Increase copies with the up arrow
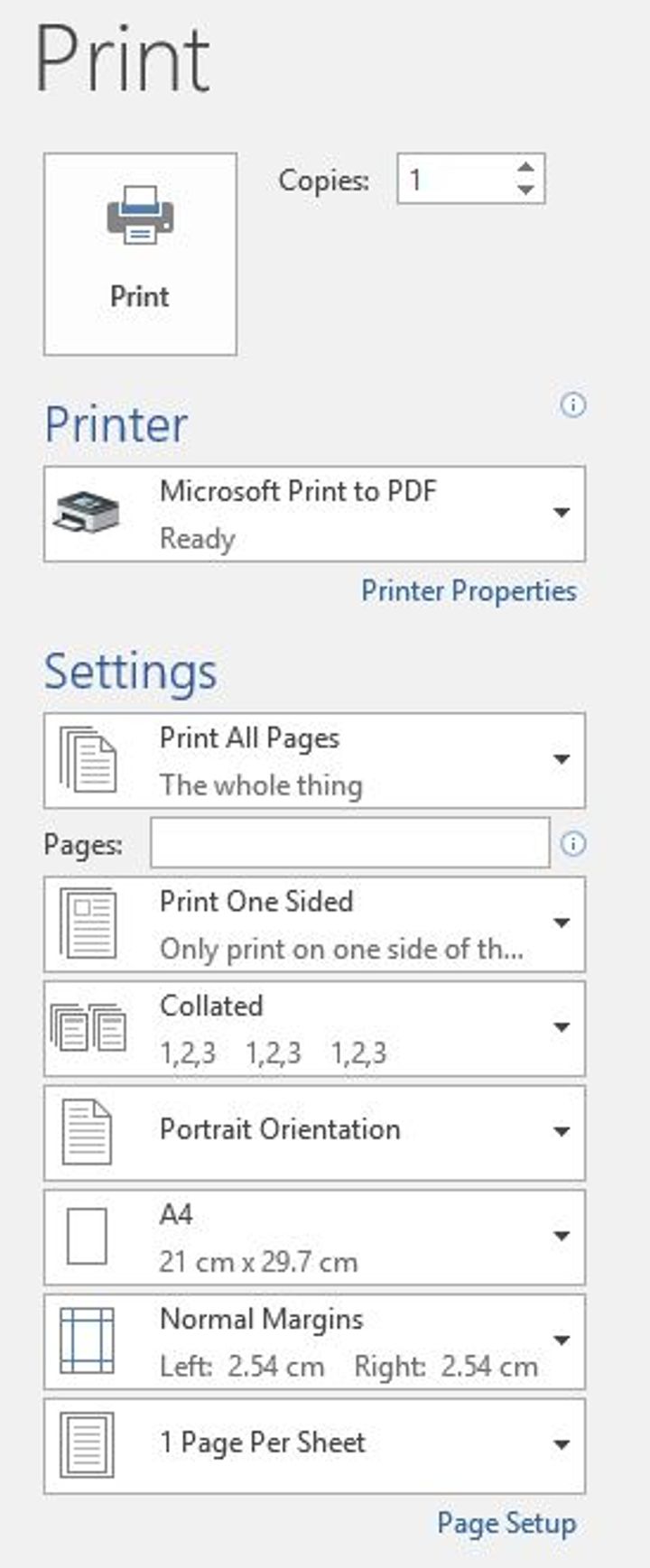This screenshot has height=1568, width=650. (525, 168)
